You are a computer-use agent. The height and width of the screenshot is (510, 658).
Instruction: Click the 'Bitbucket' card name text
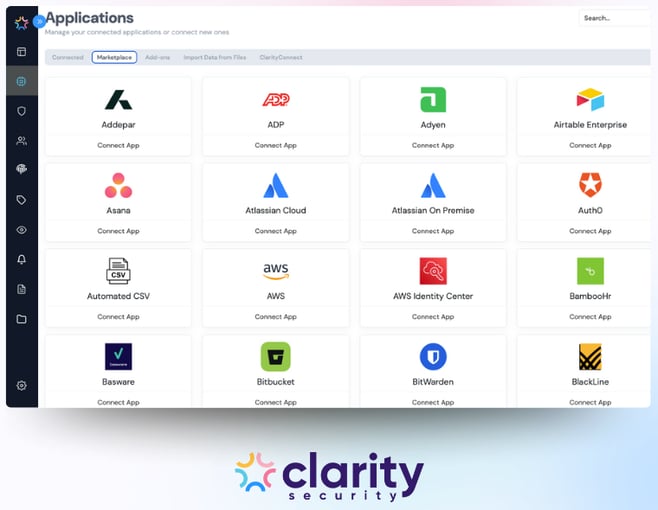coord(276,382)
